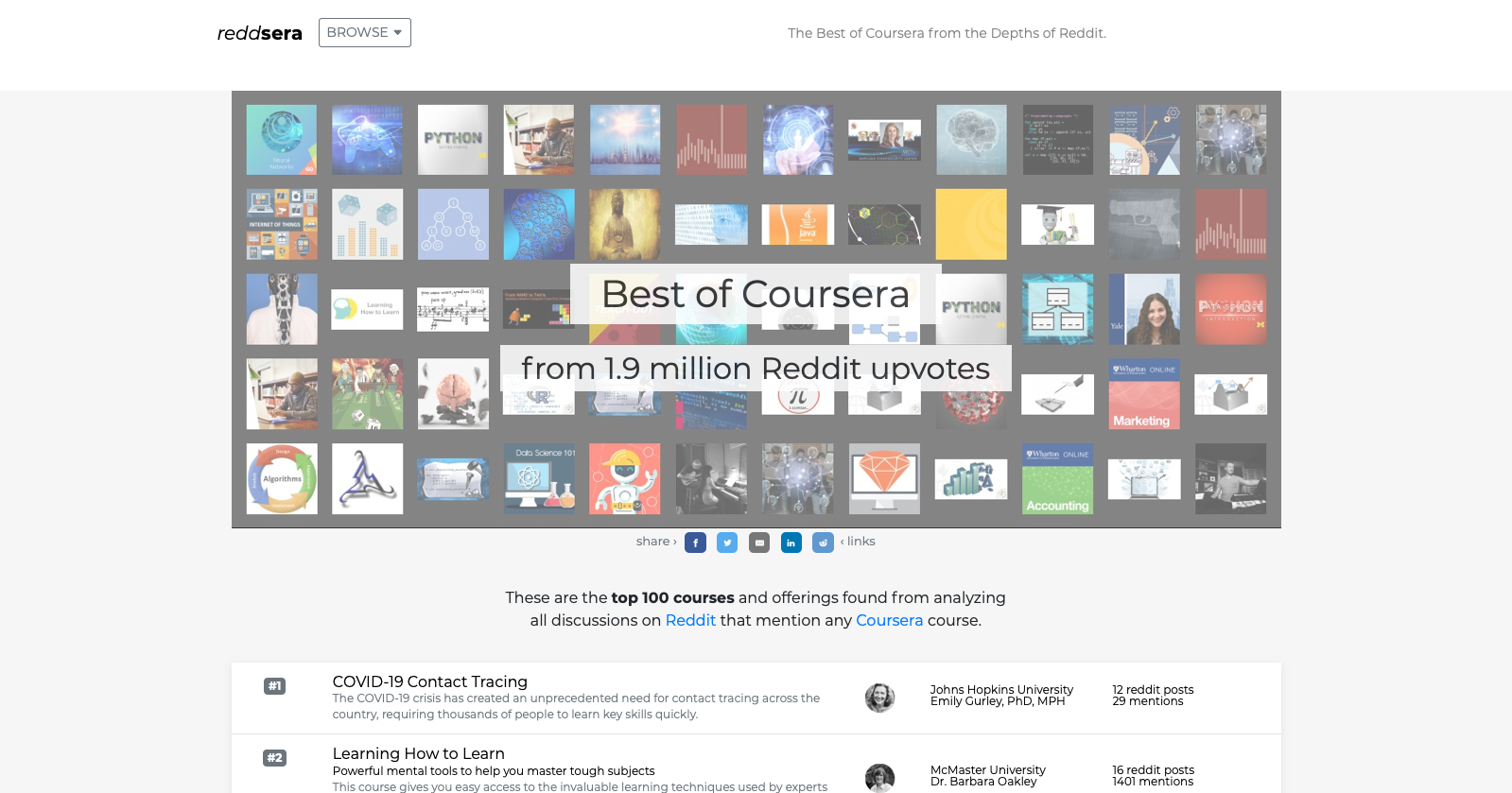Open the red Python Data Science thumbnail
The height and width of the screenshot is (793, 1512).
[1230, 309]
